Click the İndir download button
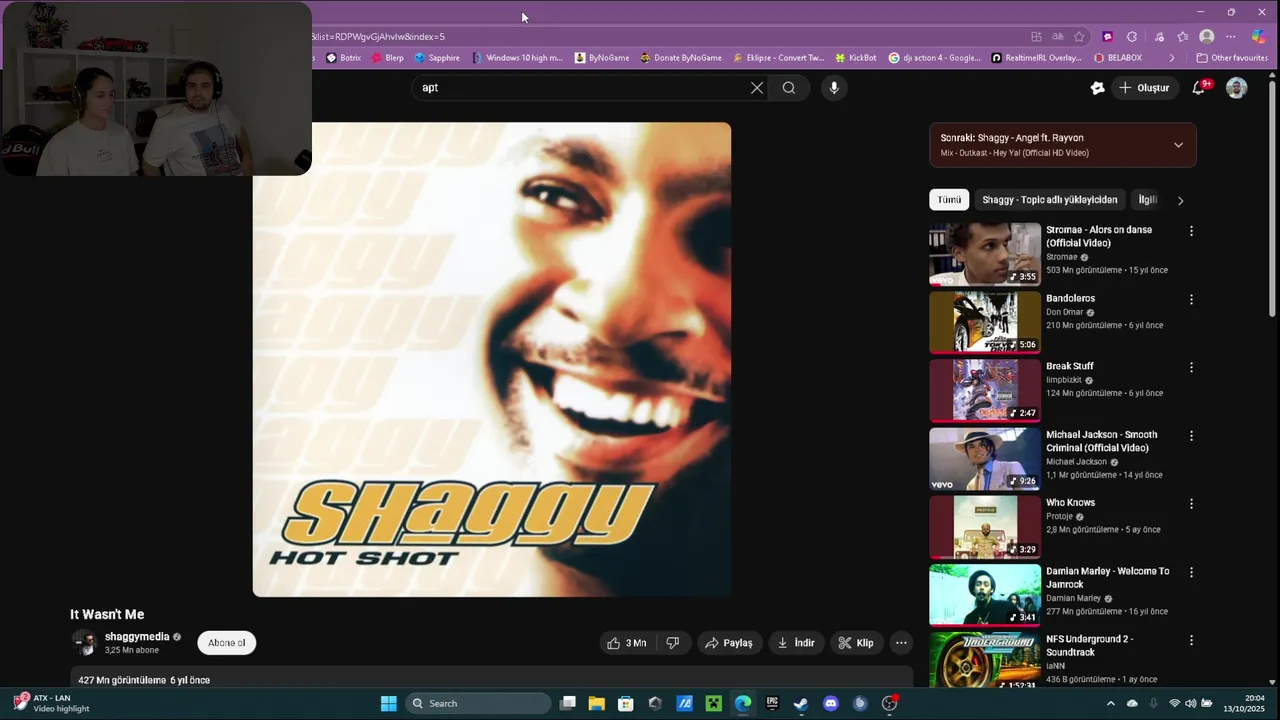The height and width of the screenshot is (720, 1280). [x=796, y=643]
